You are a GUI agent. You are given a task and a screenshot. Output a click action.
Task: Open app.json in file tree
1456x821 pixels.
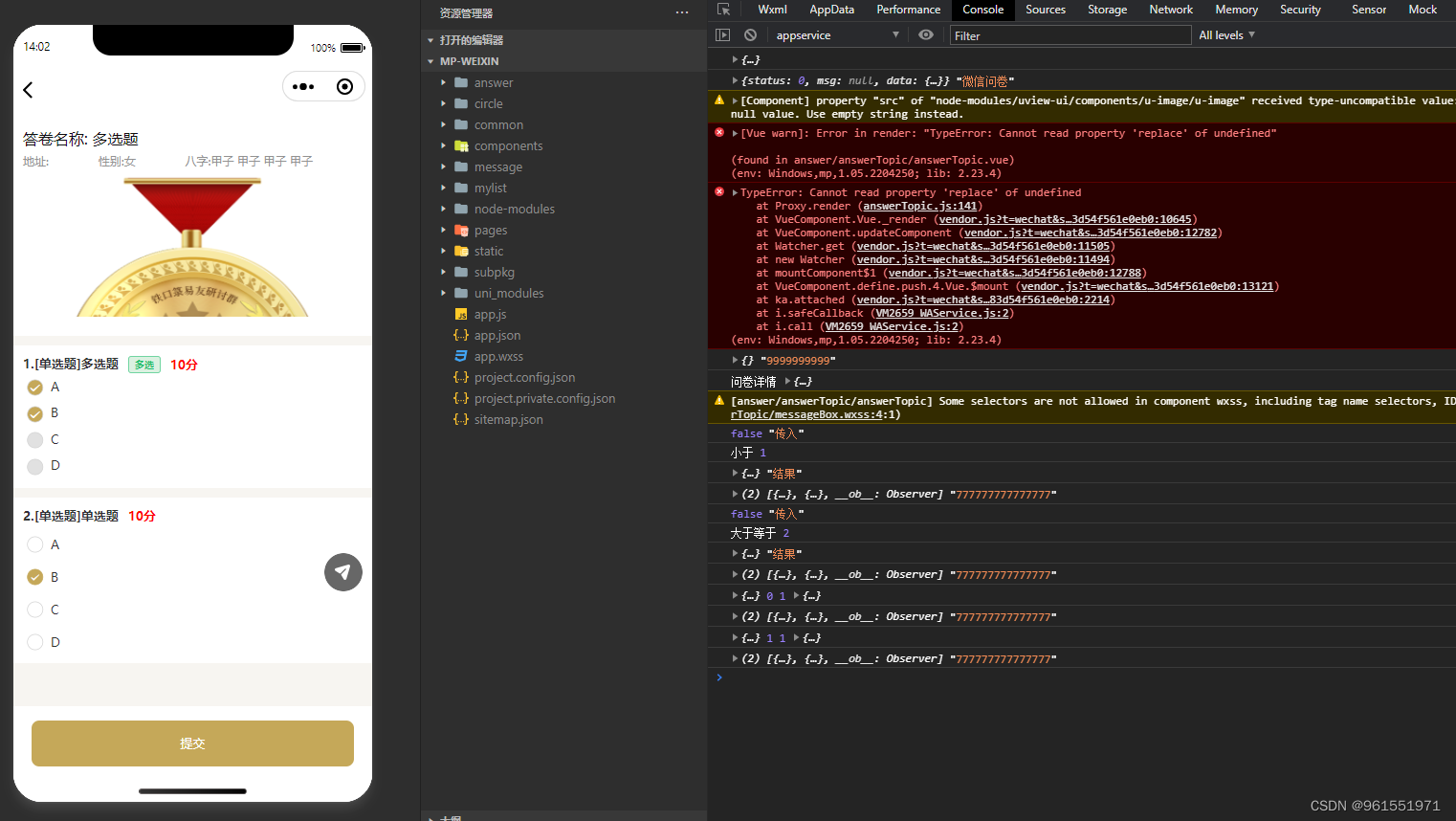(497, 336)
